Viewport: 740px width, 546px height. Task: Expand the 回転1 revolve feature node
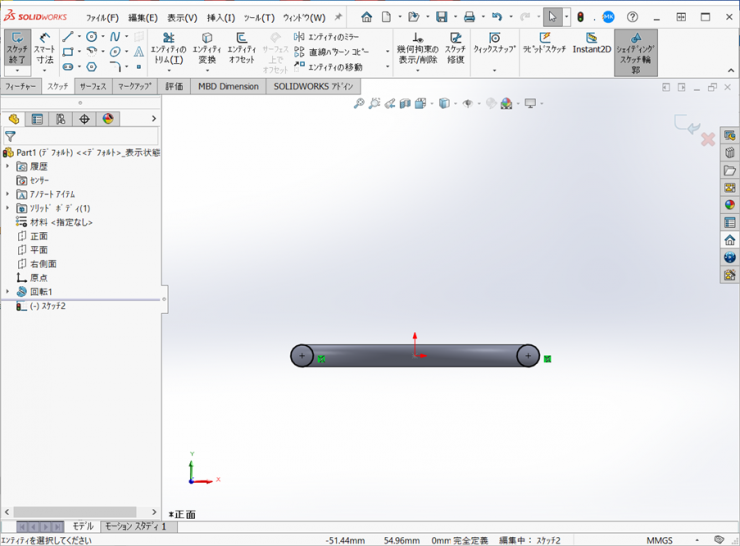(8, 292)
